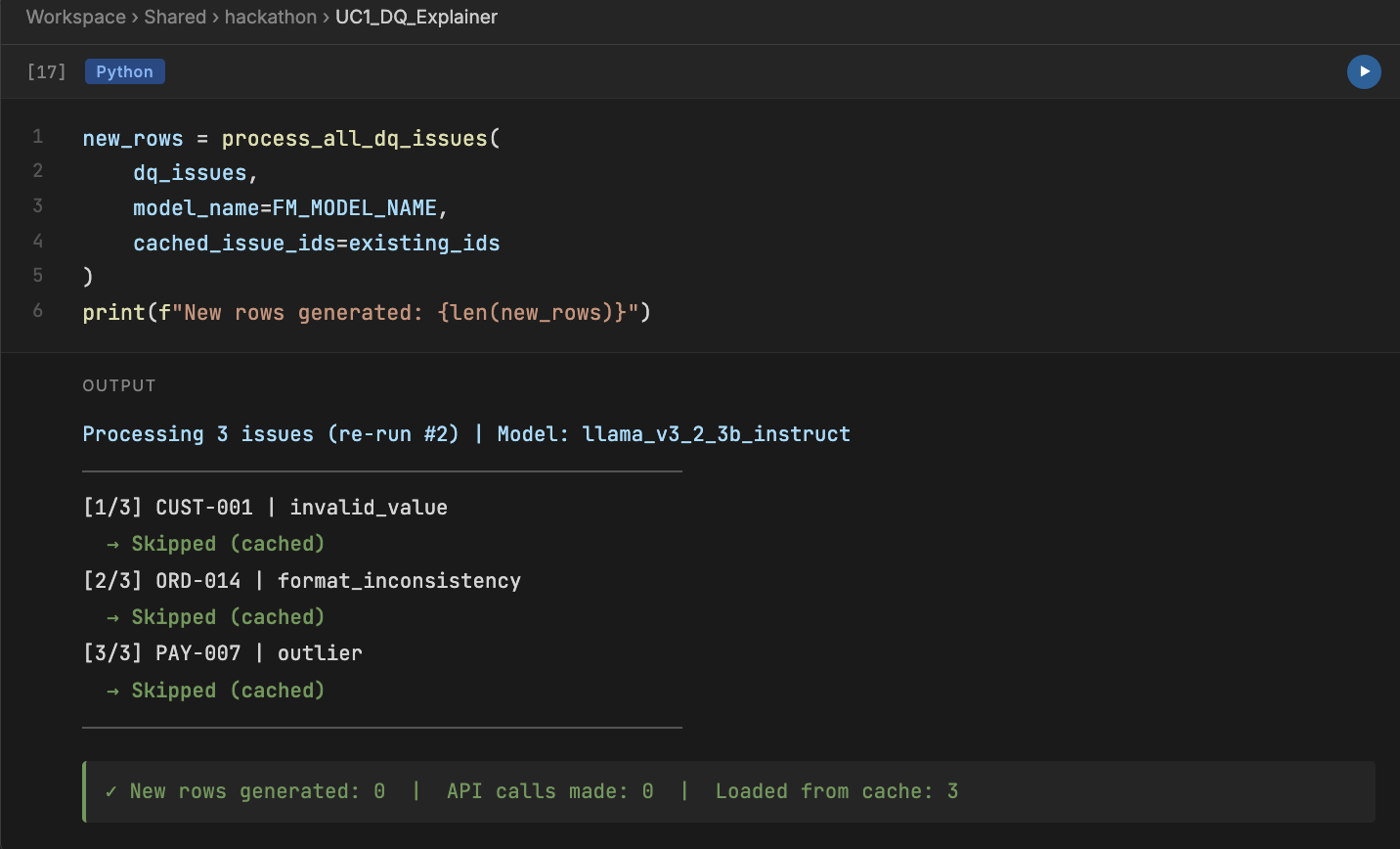The width and height of the screenshot is (1400, 849).
Task: Click the Workspace link in the breadcrumb
Action: [75, 17]
